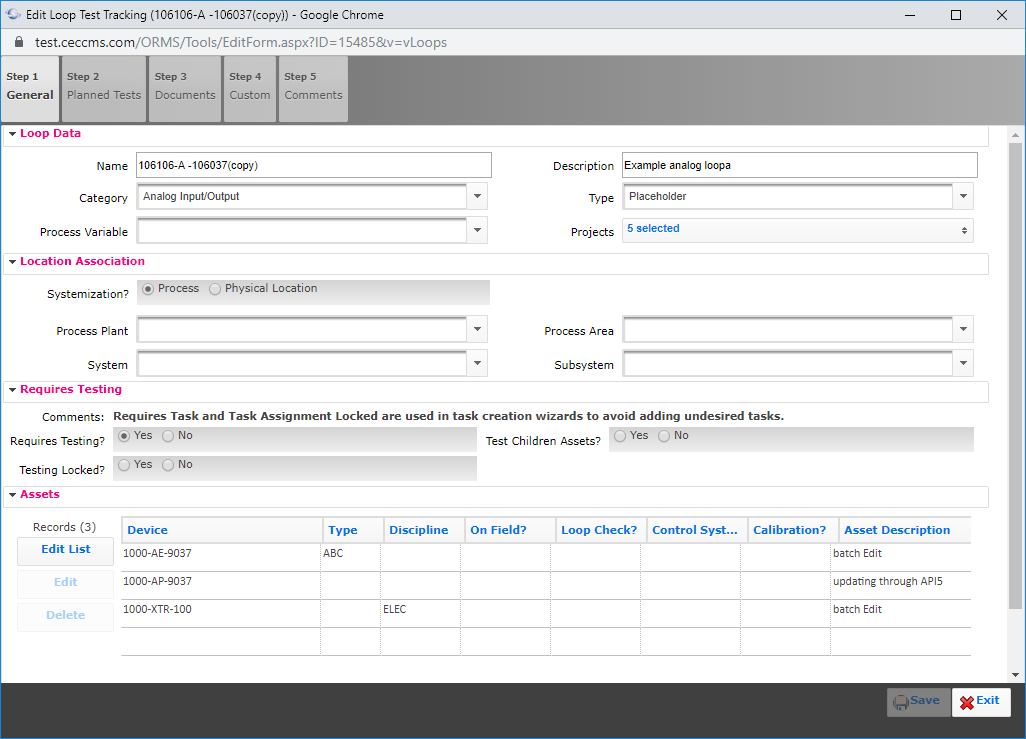
Task: Set Requires Testing to Yes
Action: (124, 436)
